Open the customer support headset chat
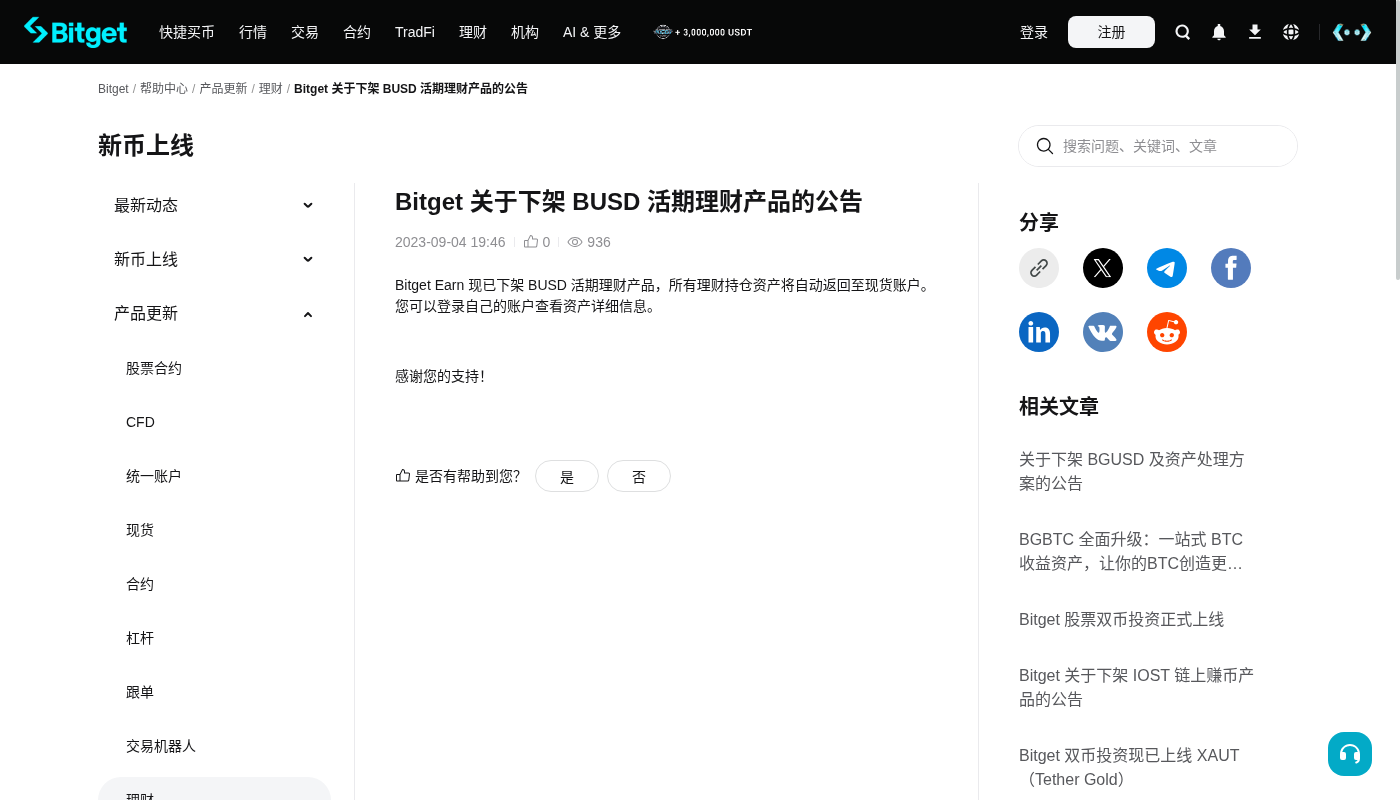 [x=1350, y=754]
